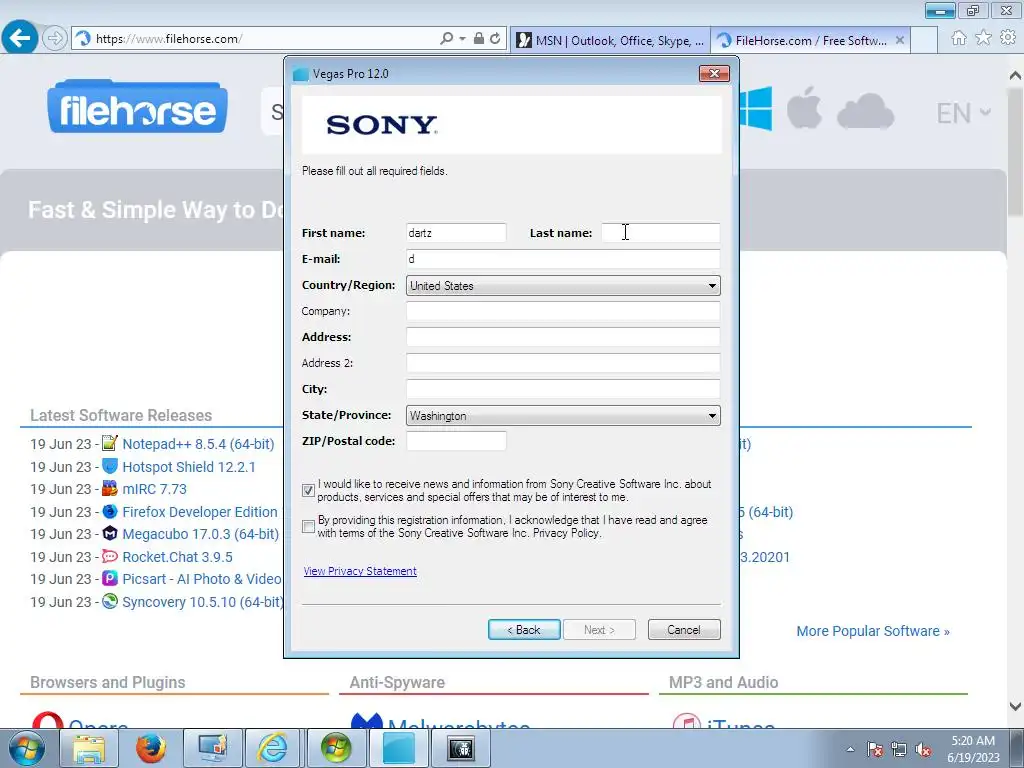Switch to the MSN Outlook tab
Viewport: 1024px width, 768px height.
point(611,40)
